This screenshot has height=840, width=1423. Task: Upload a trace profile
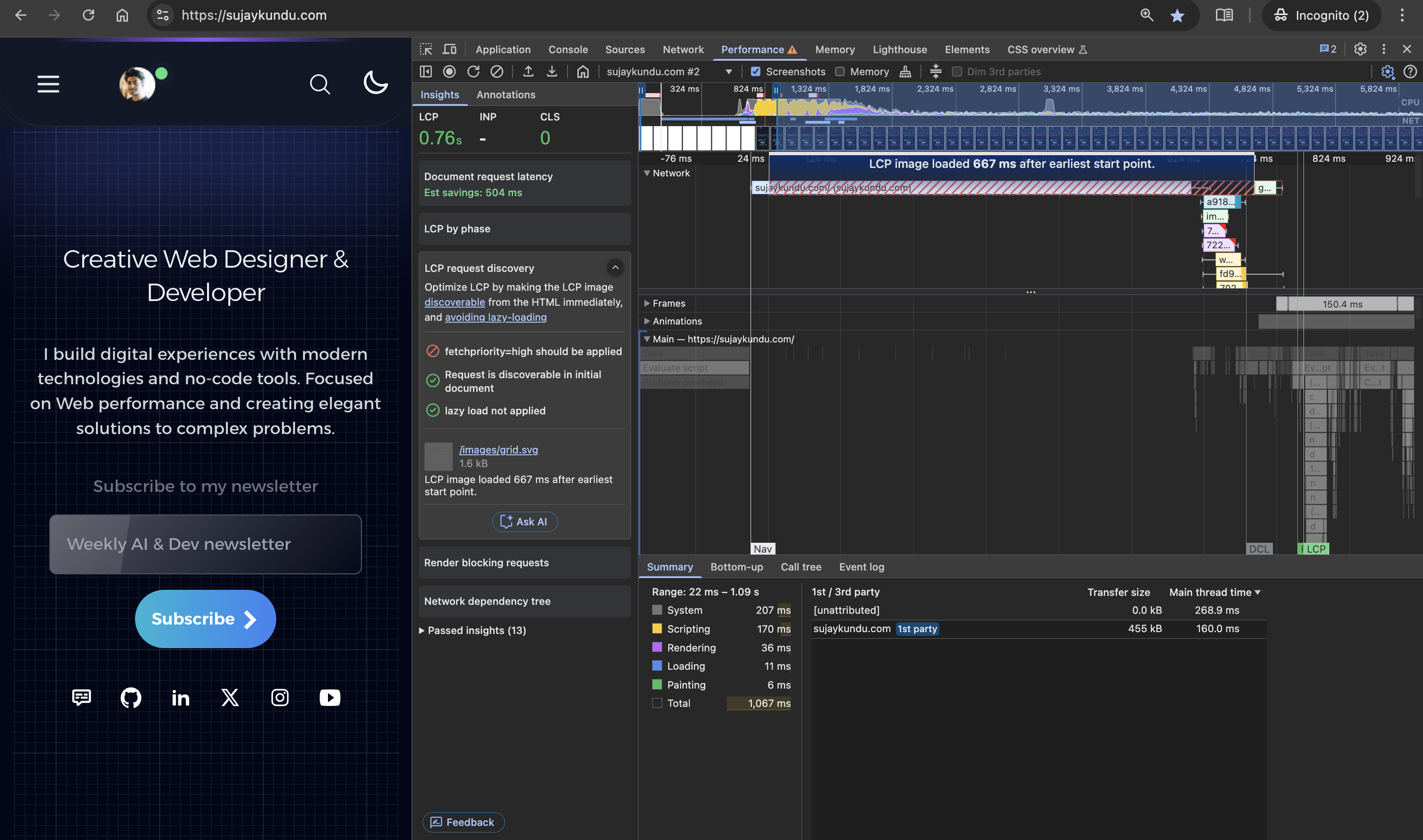point(528,71)
